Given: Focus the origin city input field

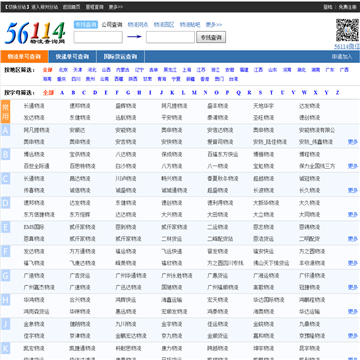Looking at the screenshot, I should point(98,37).
